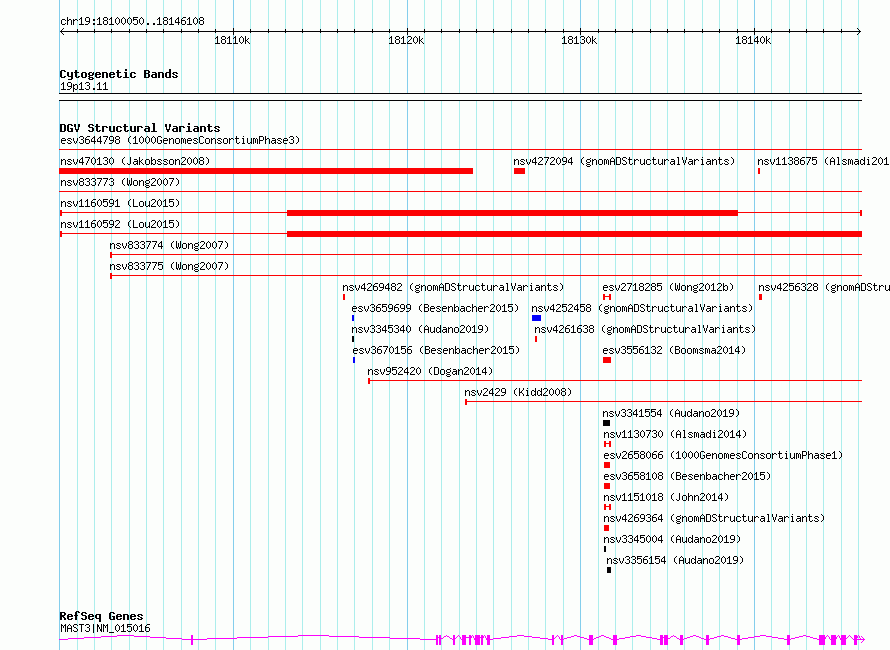The image size is (890, 650).
Task: Open esv3670156 (Besenbacher2015) label
Action: 436,350
